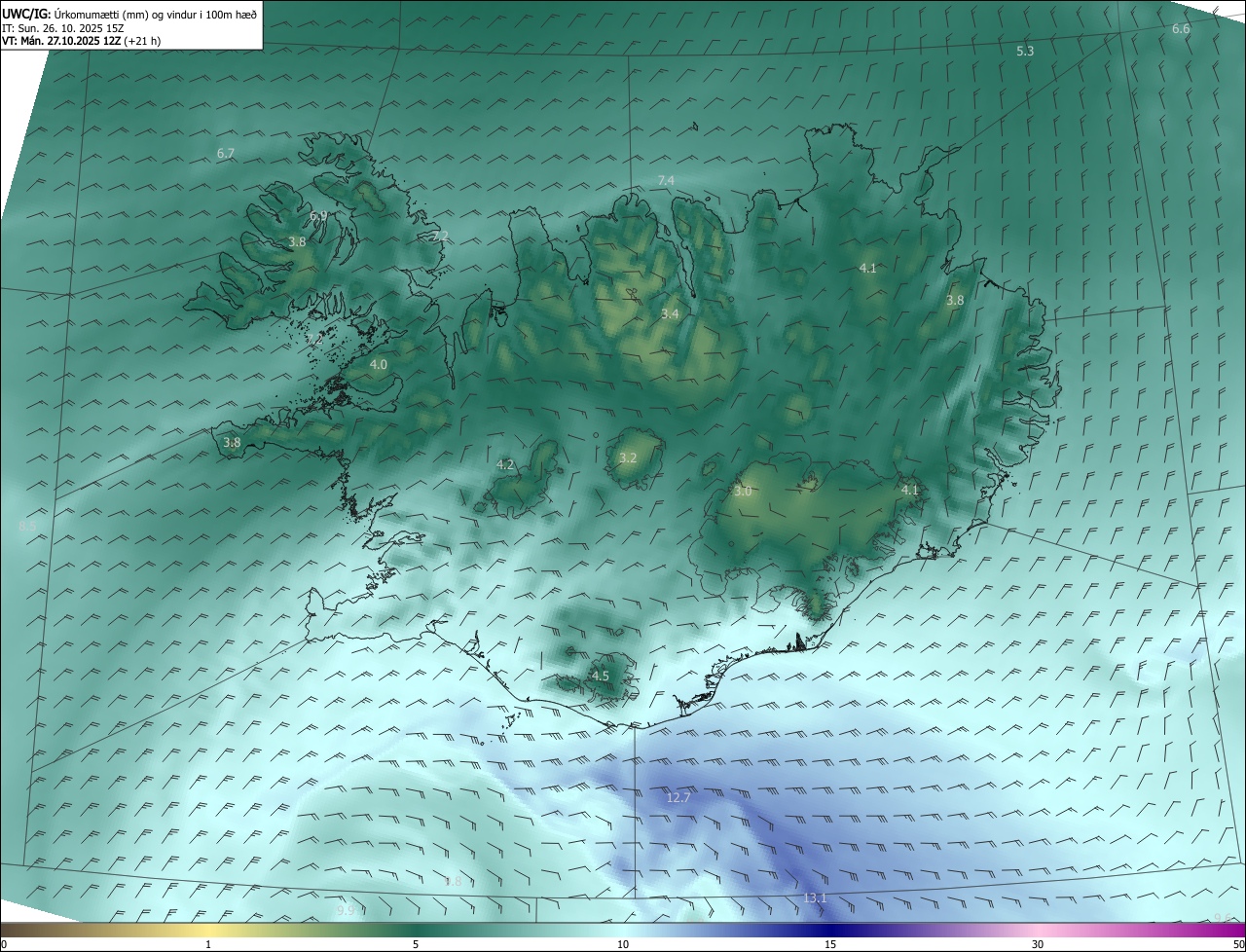Click the 4.1 value next to Vatnajökull's eastern edge
The width and height of the screenshot is (1246, 952).
(x=909, y=490)
